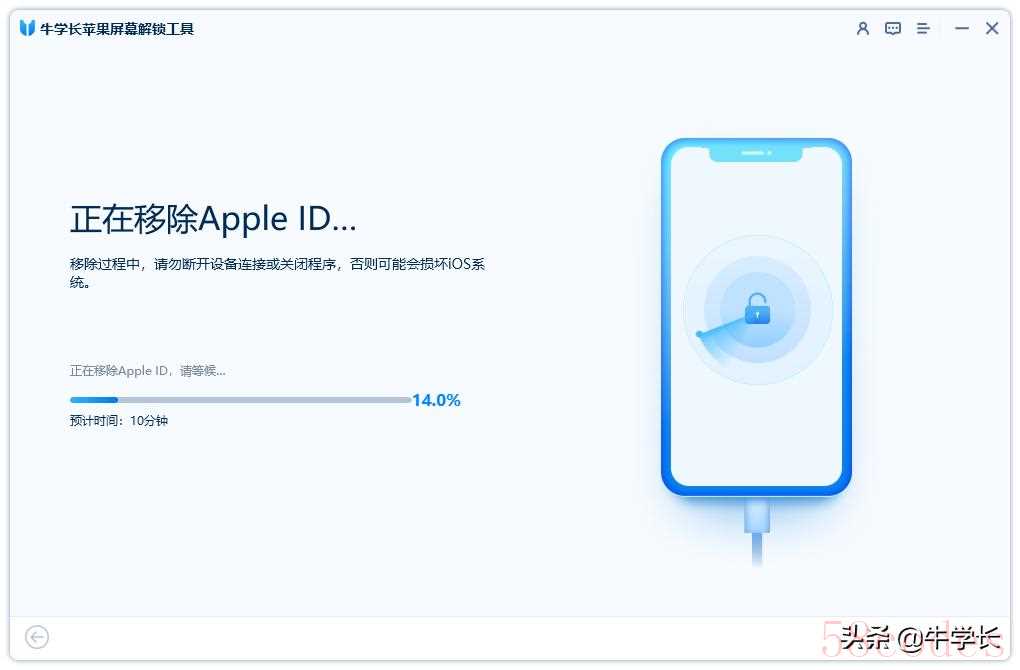Click the heading 正在移除Apple ID...
This screenshot has height=670, width=1020.
pos(213,219)
